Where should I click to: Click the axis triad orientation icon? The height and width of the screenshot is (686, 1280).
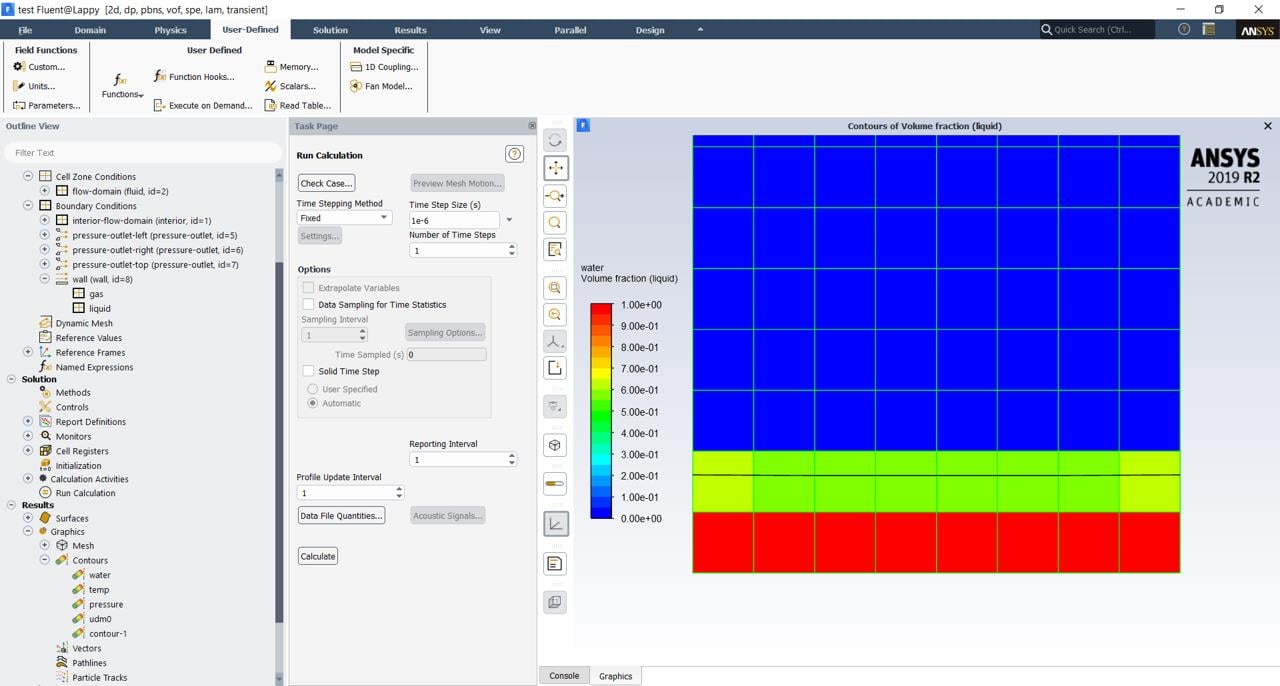[555, 342]
